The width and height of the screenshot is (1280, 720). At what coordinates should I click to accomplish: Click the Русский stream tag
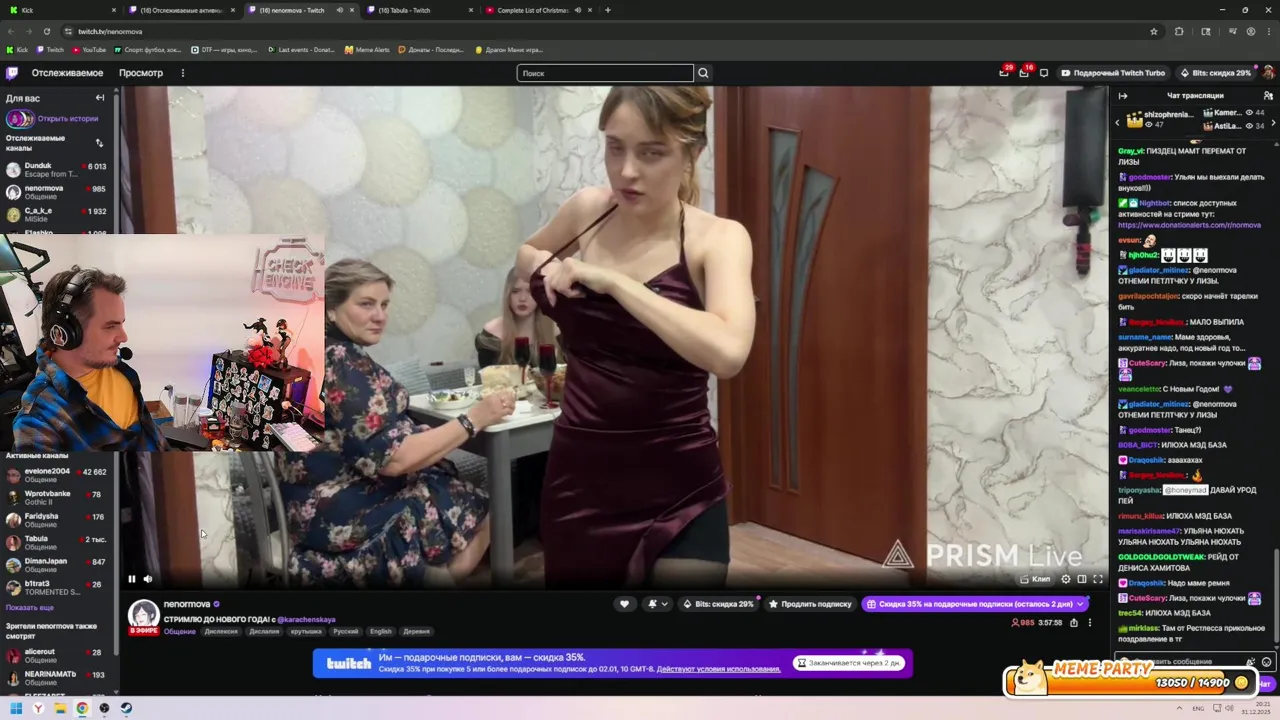345,632
